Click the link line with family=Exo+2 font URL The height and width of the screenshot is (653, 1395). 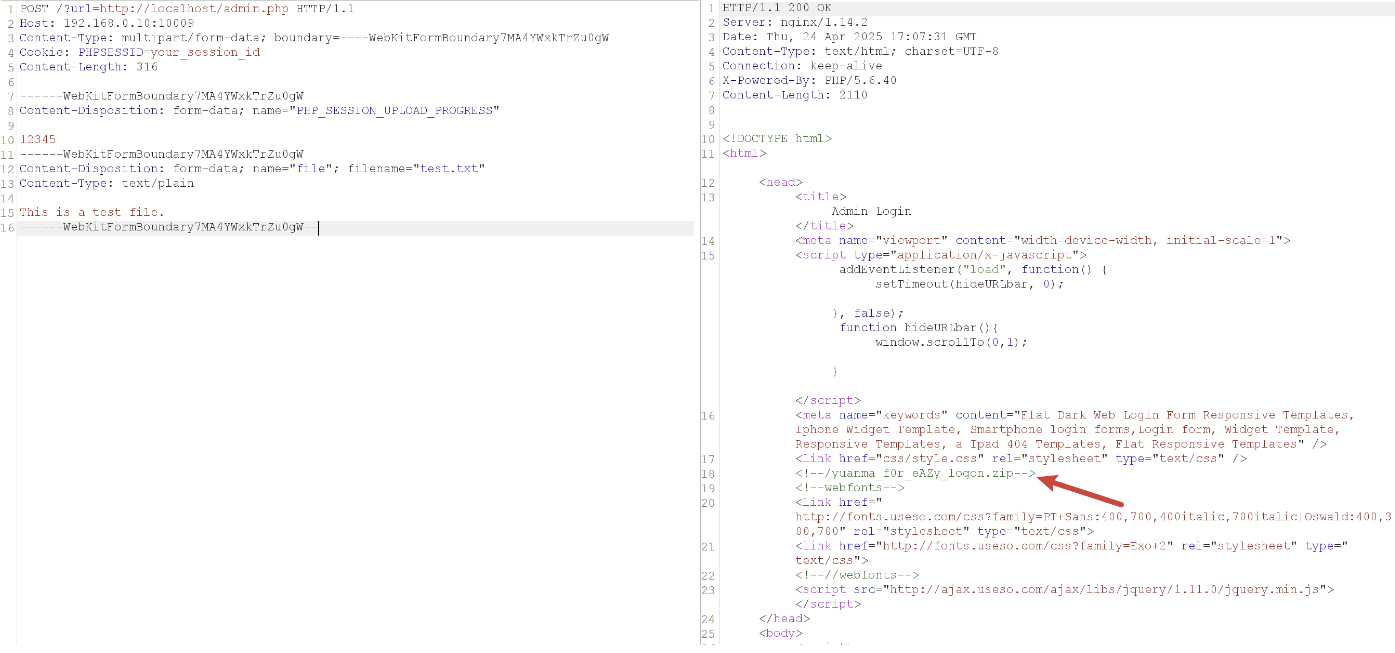[1073, 553]
